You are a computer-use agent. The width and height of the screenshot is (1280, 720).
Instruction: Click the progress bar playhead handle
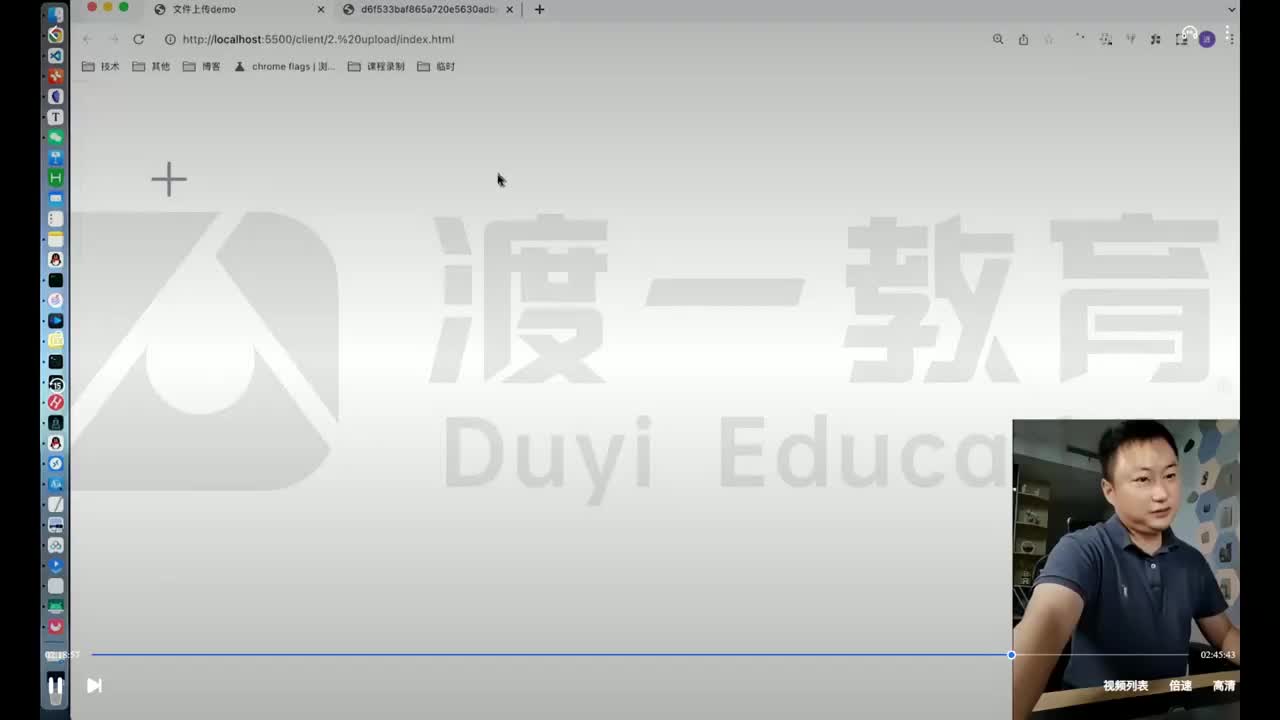tap(1011, 655)
